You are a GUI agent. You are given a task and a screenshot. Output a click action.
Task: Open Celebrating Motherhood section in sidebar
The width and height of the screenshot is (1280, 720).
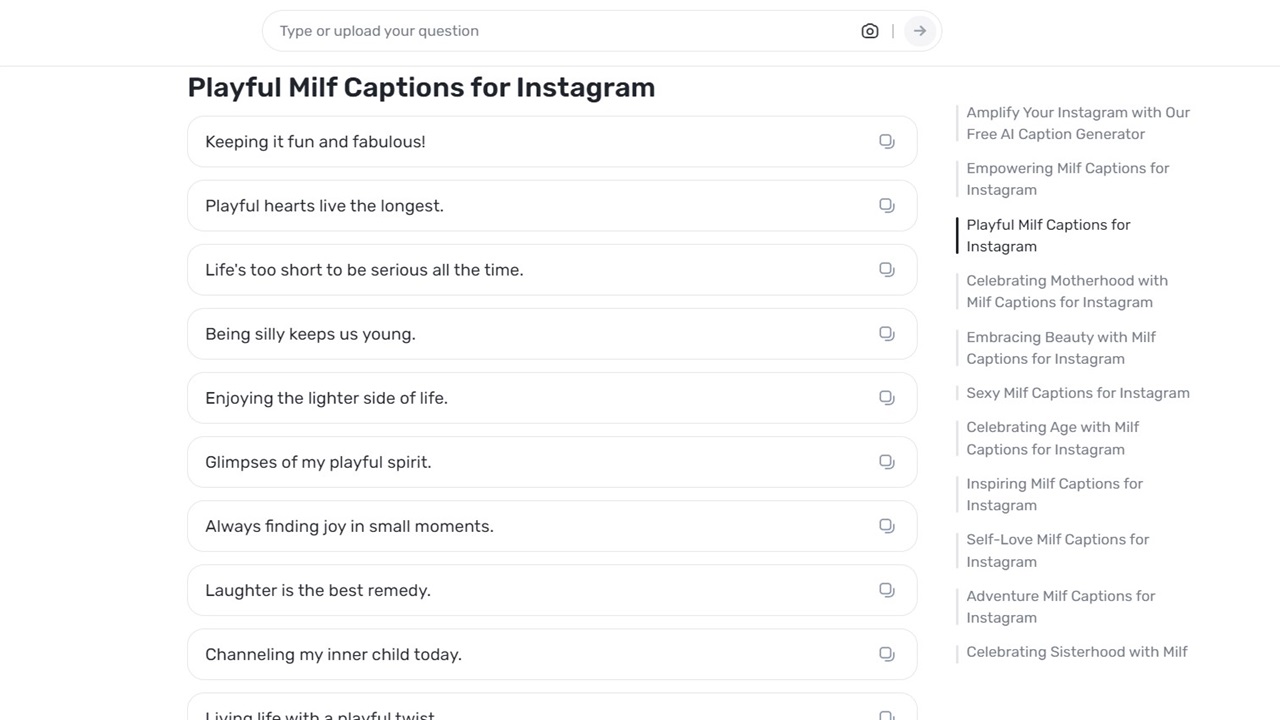[1066, 291]
